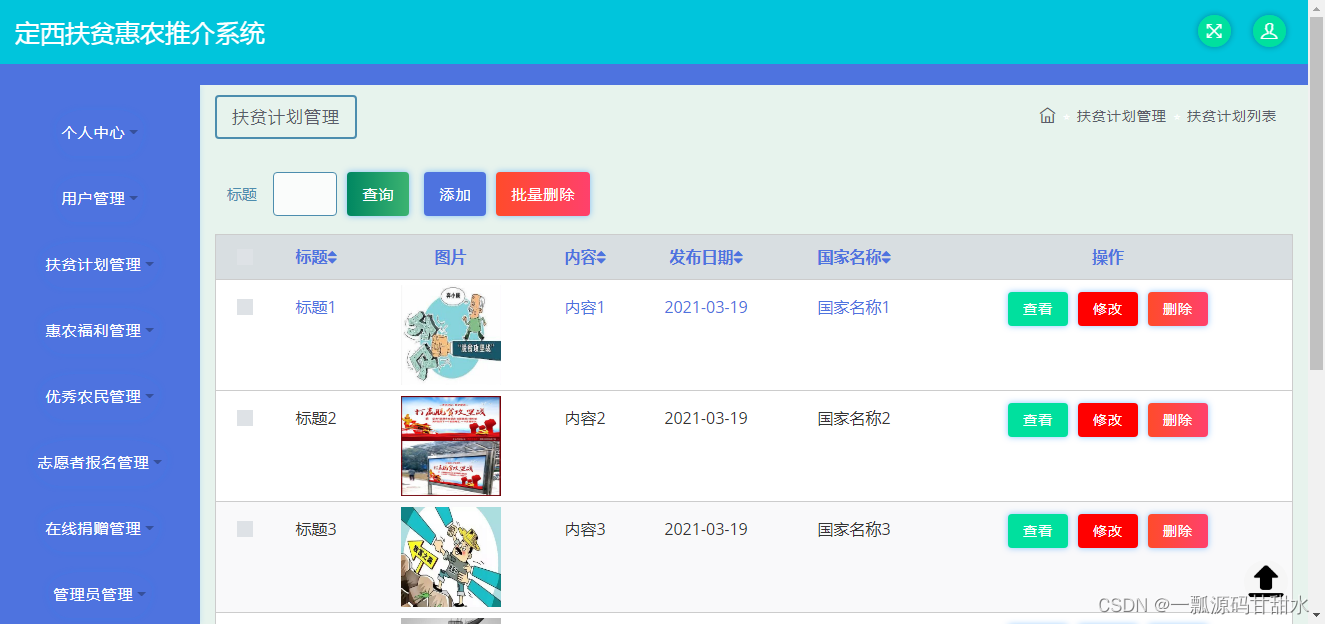Click the 批量删除 batch delete button
1325x624 pixels.
coord(543,194)
